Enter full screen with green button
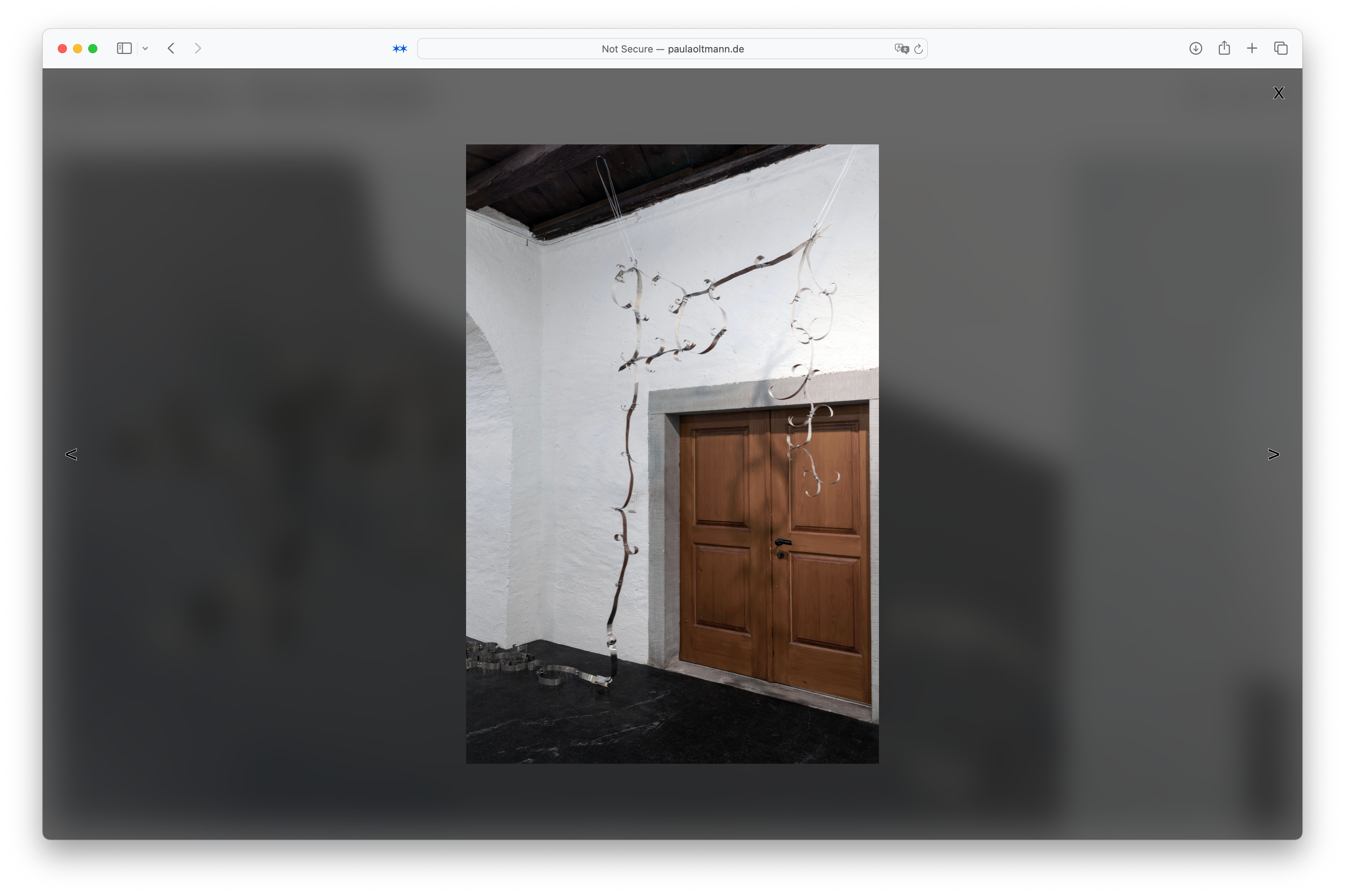Screen dimensions: 1345x896 coord(93,49)
